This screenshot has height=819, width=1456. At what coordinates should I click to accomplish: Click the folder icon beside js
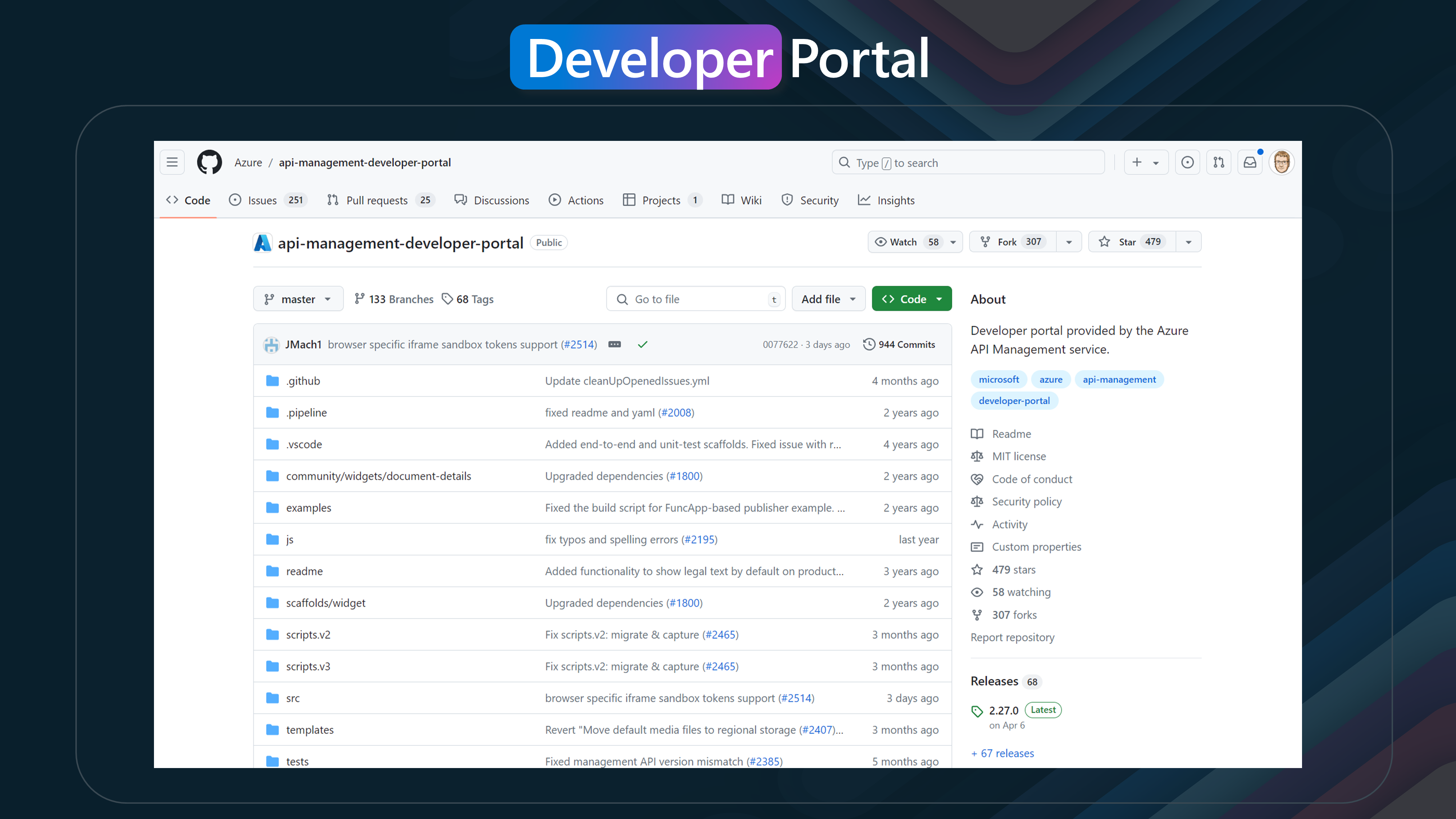tap(272, 539)
